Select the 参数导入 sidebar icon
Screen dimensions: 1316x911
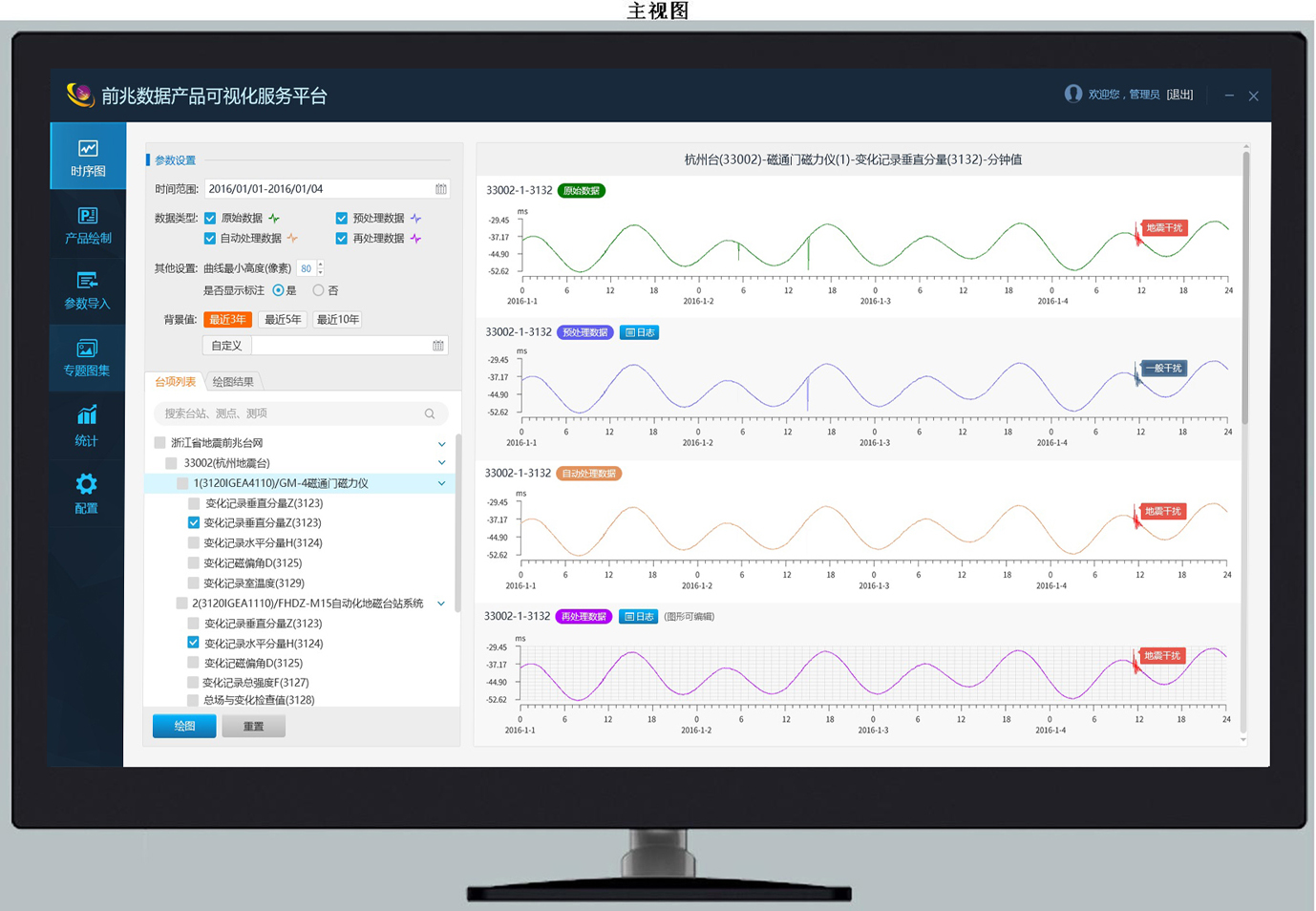87,289
